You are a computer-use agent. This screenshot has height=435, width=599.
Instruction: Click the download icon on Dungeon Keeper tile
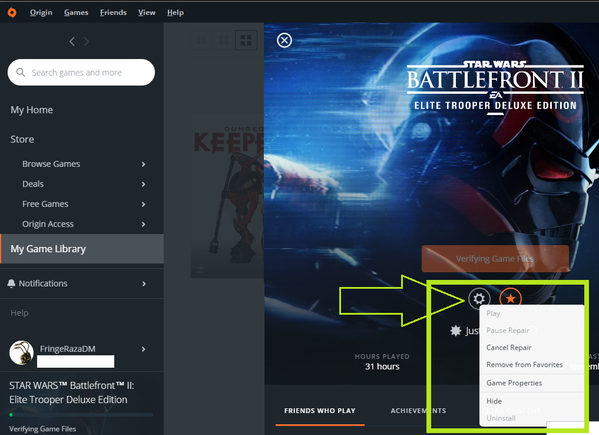pos(201,268)
